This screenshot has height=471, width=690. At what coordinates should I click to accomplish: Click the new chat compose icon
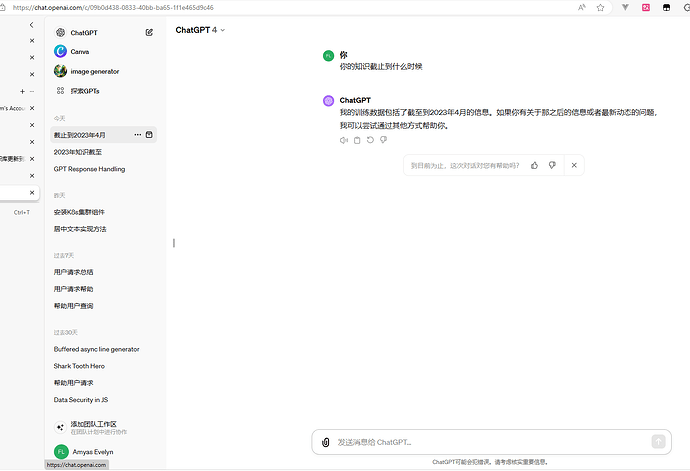(x=149, y=32)
